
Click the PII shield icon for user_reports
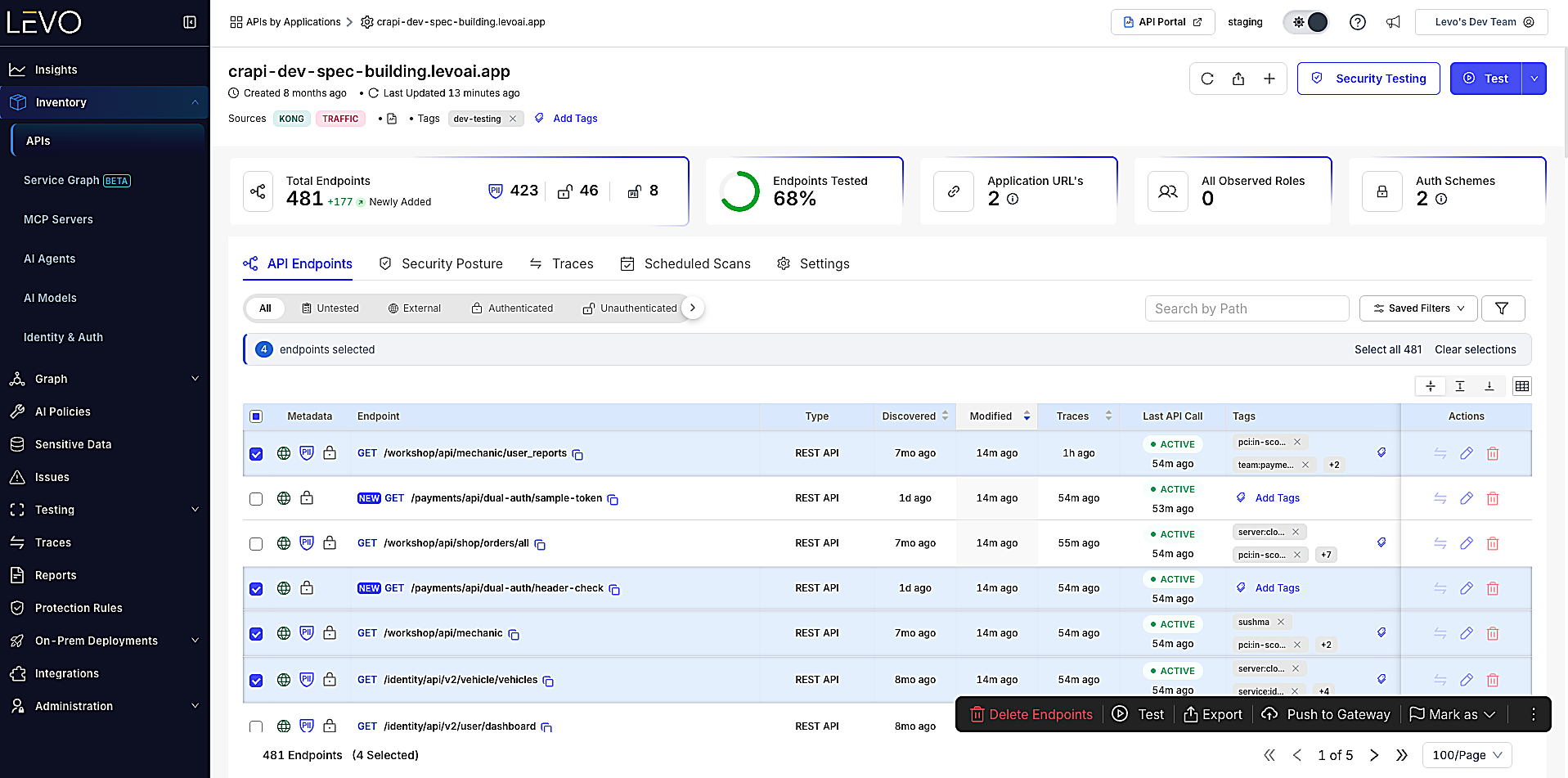pos(307,452)
